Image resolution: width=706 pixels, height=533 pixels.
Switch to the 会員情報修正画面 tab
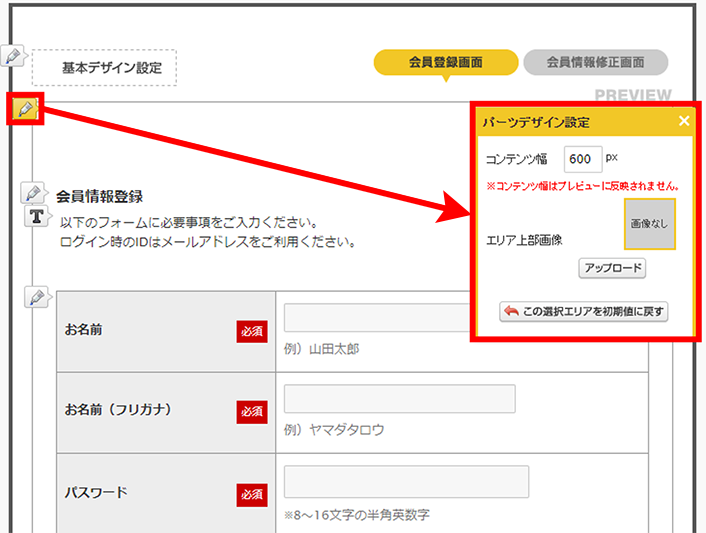(595, 62)
